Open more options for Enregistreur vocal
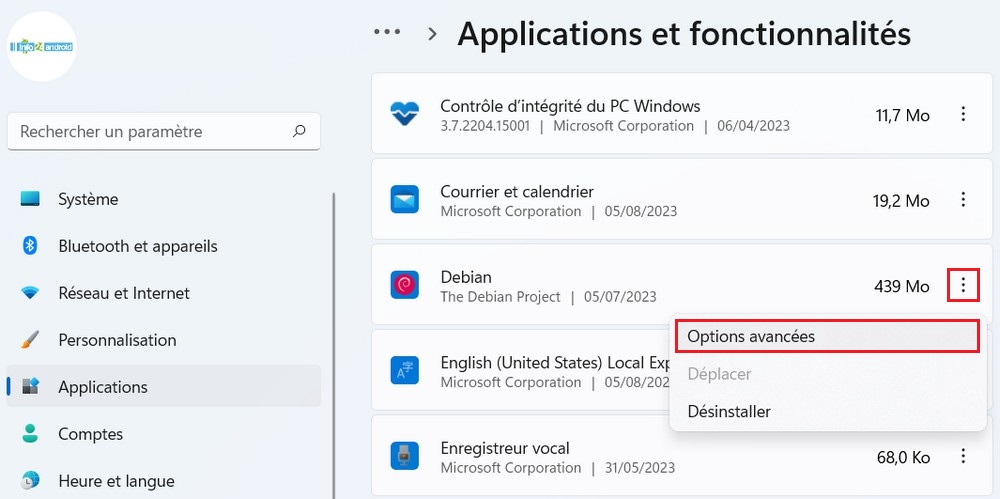The width and height of the screenshot is (1000, 499). pos(963,456)
